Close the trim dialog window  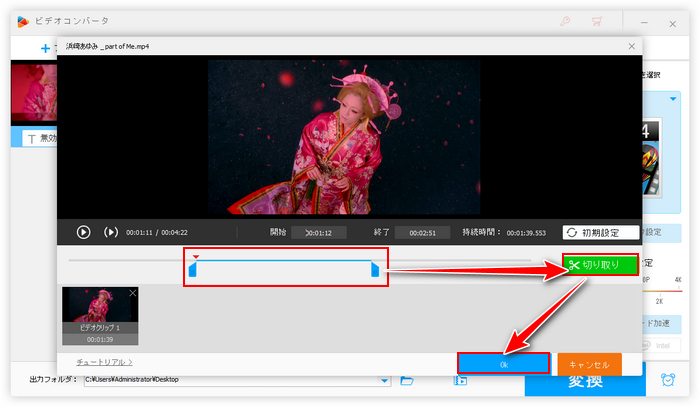coord(630,46)
